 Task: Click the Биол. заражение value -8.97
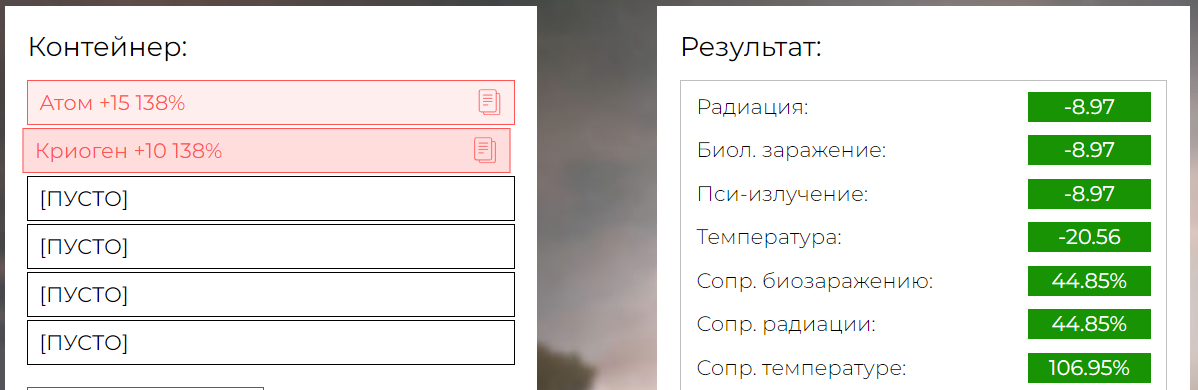1089,151
